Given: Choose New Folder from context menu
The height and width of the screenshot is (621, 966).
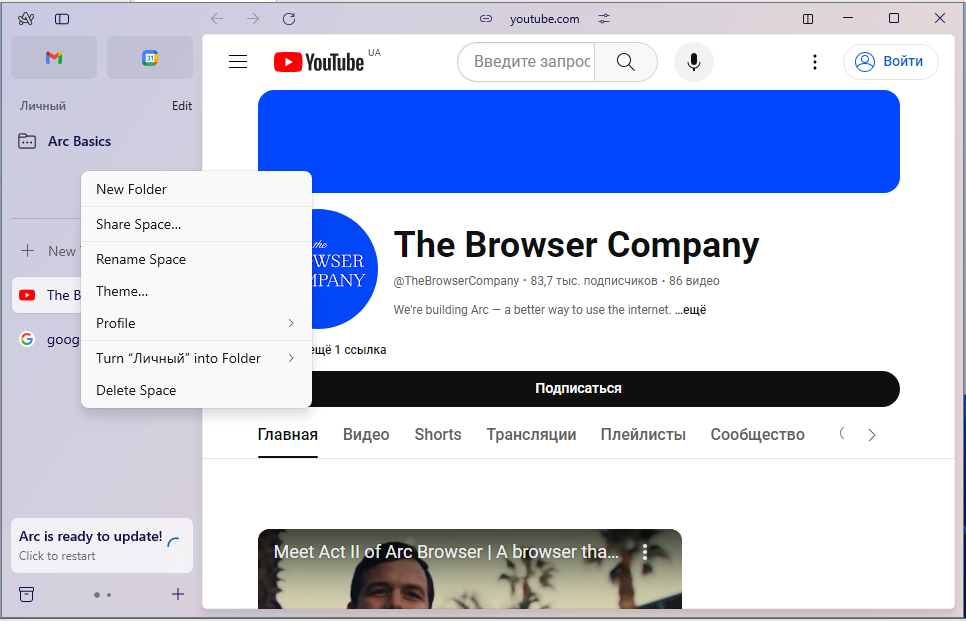Looking at the screenshot, I should (196, 189).
